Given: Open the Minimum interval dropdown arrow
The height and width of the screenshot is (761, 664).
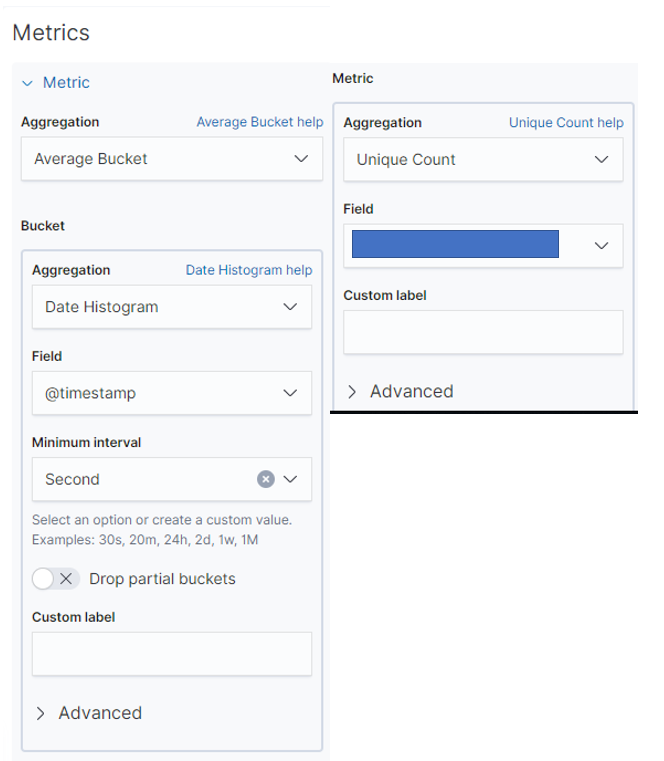Looking at the screenshot, I should (291, 479).
